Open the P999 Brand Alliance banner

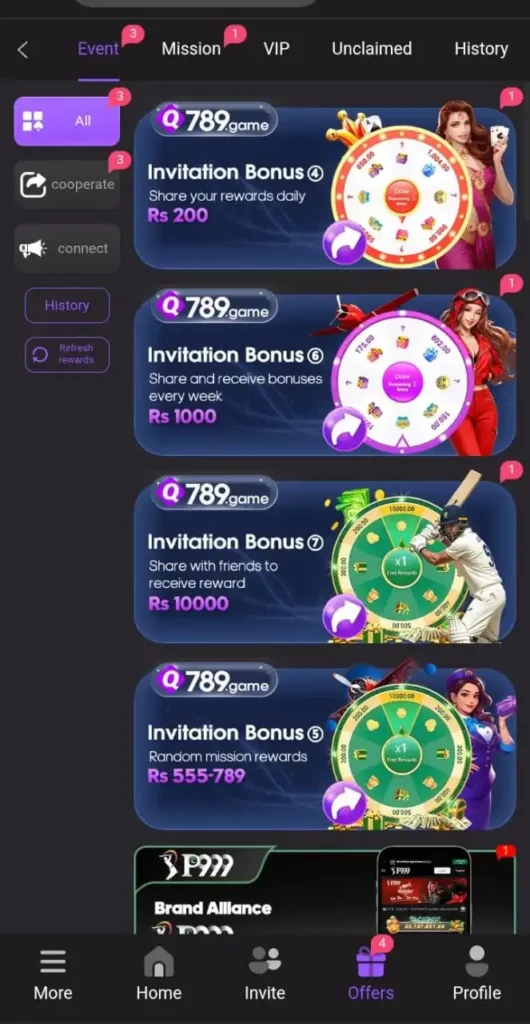[324, 889]
